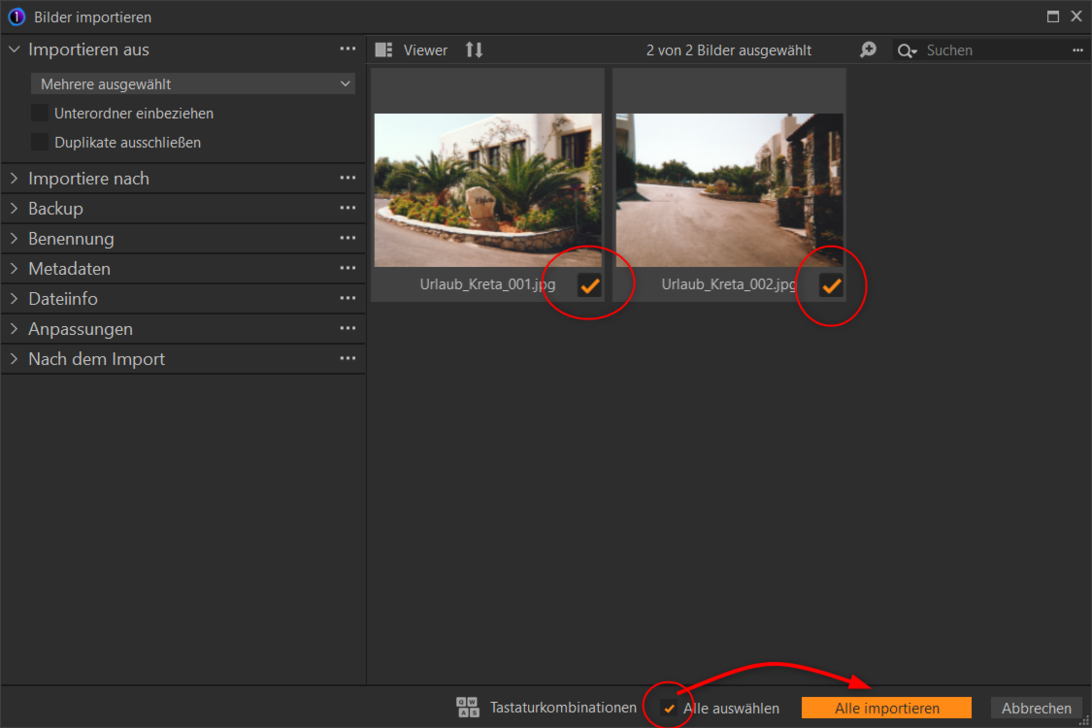The height and width of the screenshot is (728, 1092).
Task: Open the Mehrere ausgewählt source dropdown
Action: 193,84
